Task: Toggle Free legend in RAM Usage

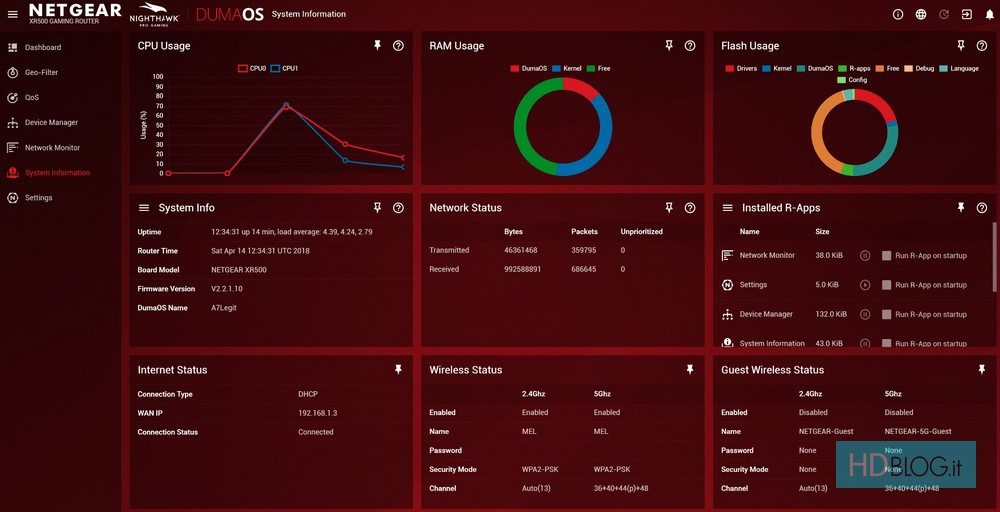Action: coord(599,68)
